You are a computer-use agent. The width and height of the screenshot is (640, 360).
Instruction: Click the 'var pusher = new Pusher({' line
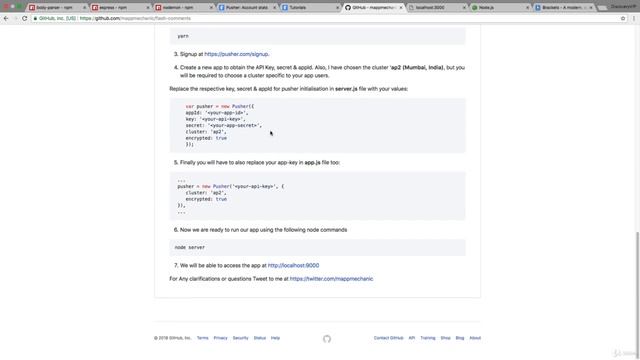click(220, 107)
